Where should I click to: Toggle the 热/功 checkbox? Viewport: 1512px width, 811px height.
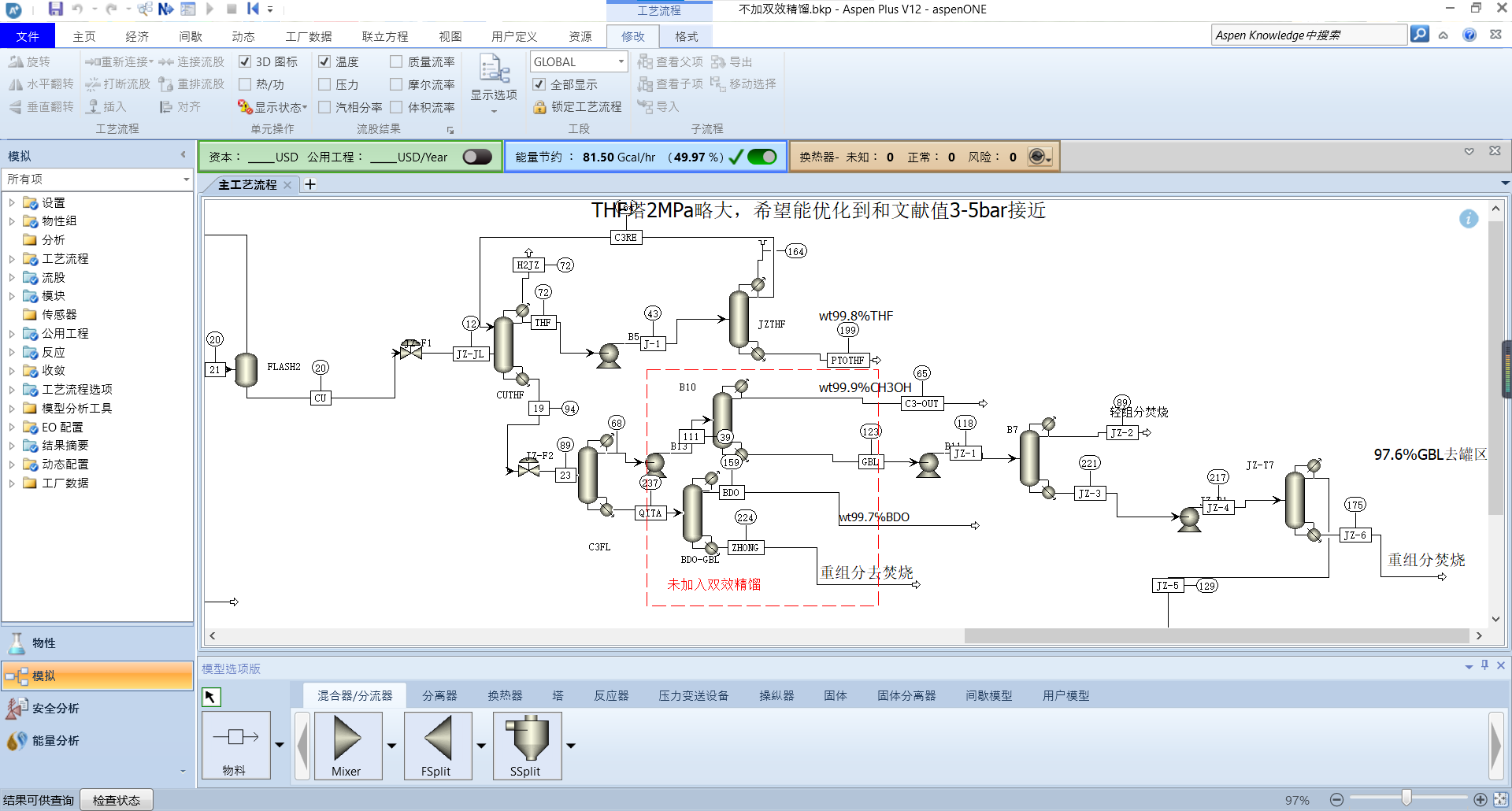click(245, 83)
